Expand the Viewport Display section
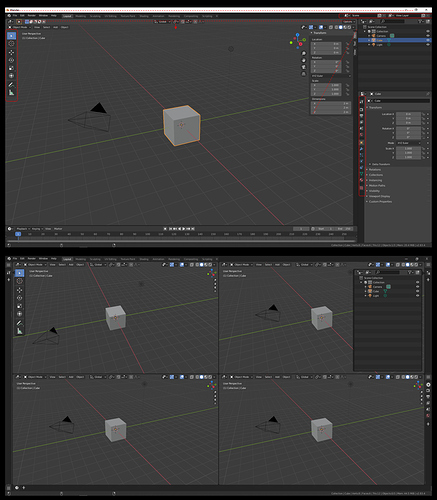The height and width of the screenshot is (500, 437). click(x=378, y=196)
